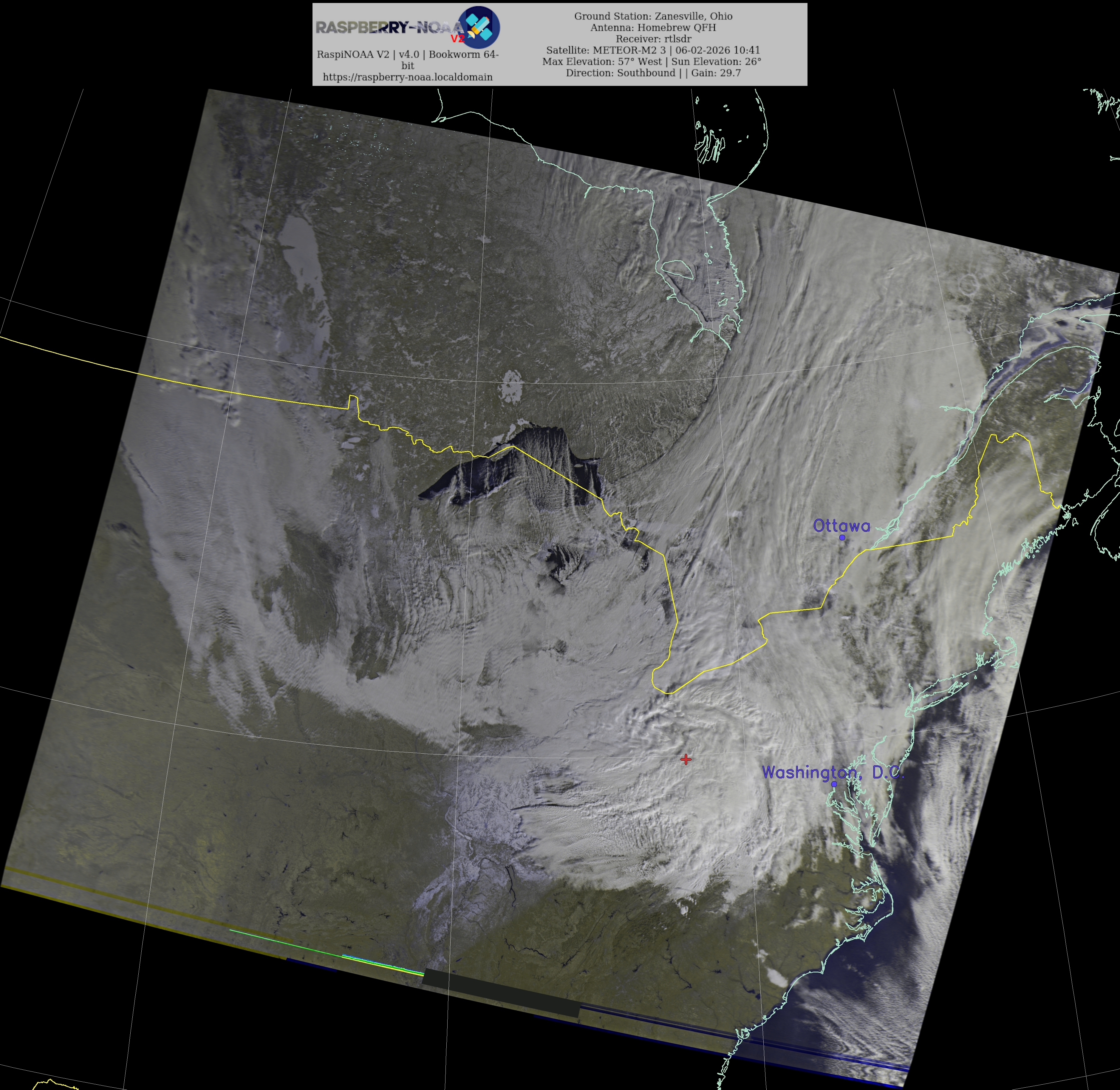This screenshot has height=1090, width=1120.
Task: Open the raspberry-noaa.localdomain URL
Action: click(408, 77)
